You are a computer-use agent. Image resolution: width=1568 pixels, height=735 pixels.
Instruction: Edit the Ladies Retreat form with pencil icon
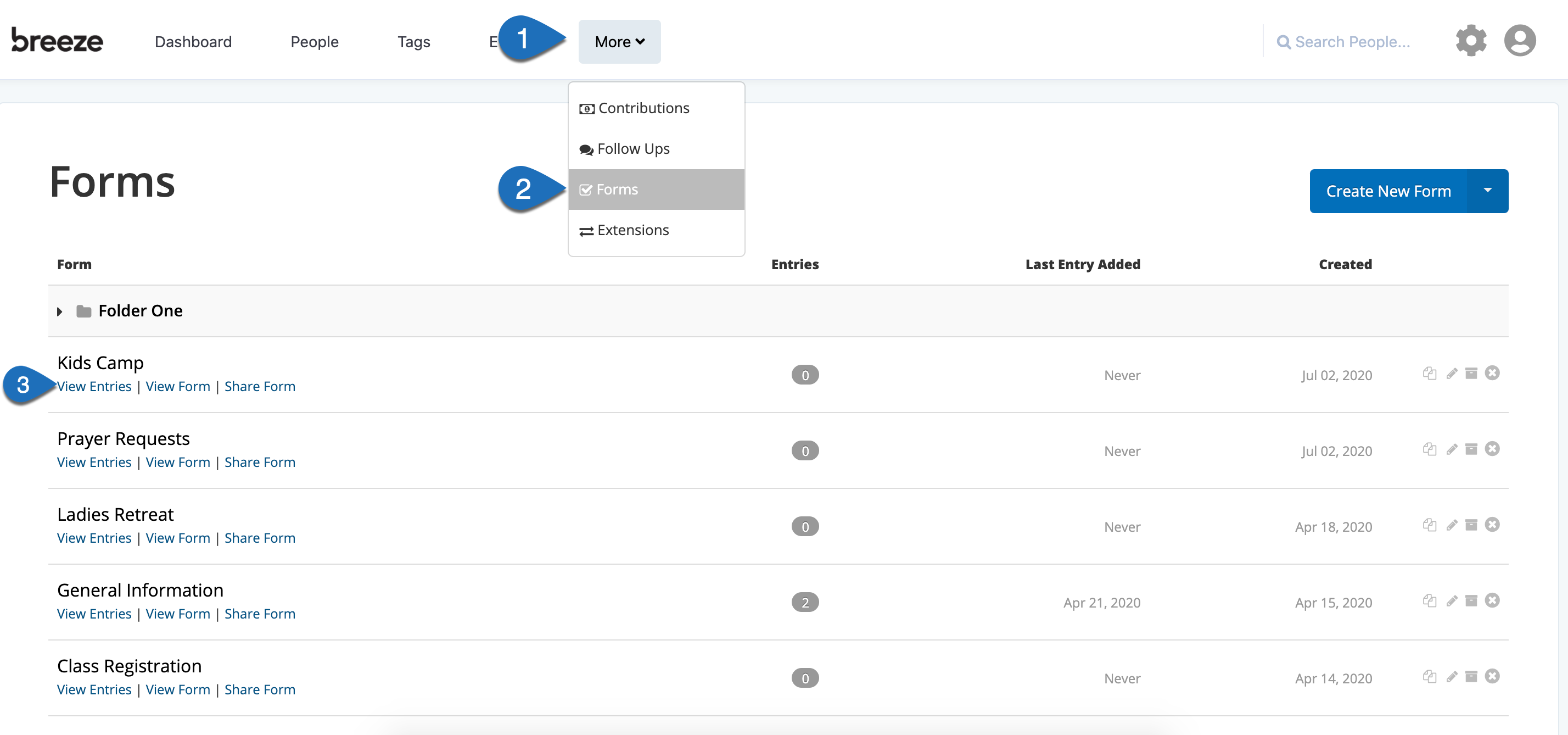(1452, 525)
